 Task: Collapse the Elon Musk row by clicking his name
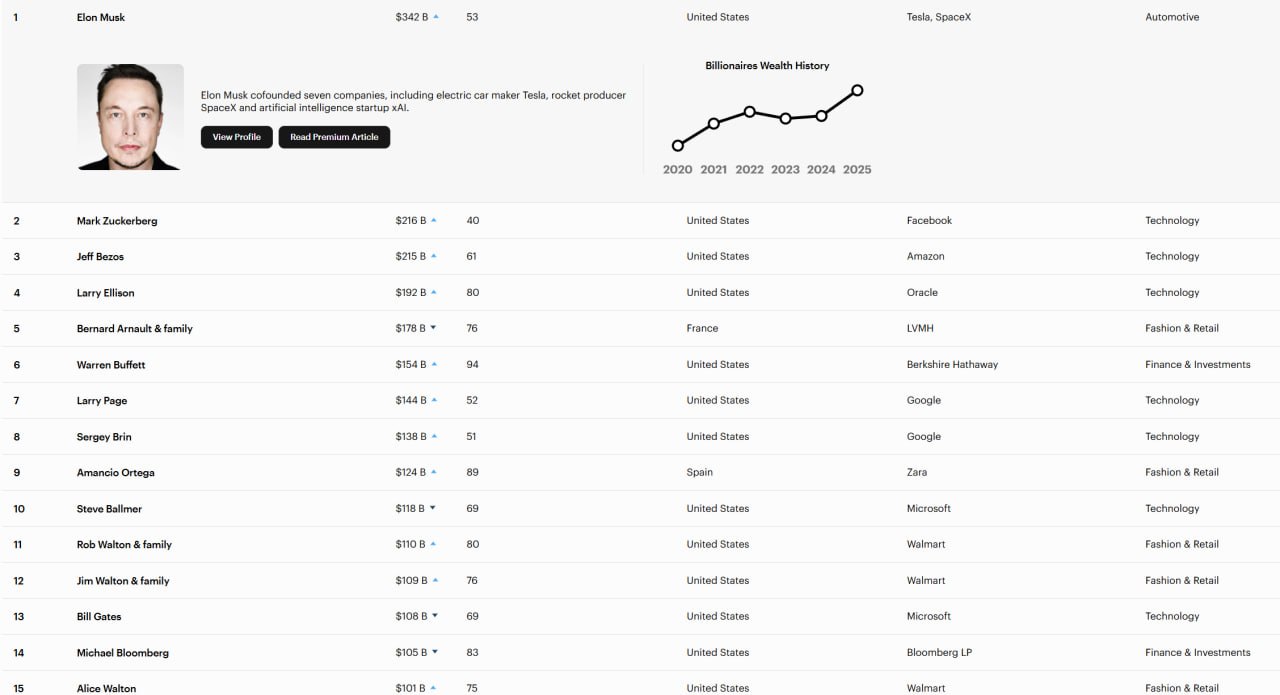click(x=101, y=17)
